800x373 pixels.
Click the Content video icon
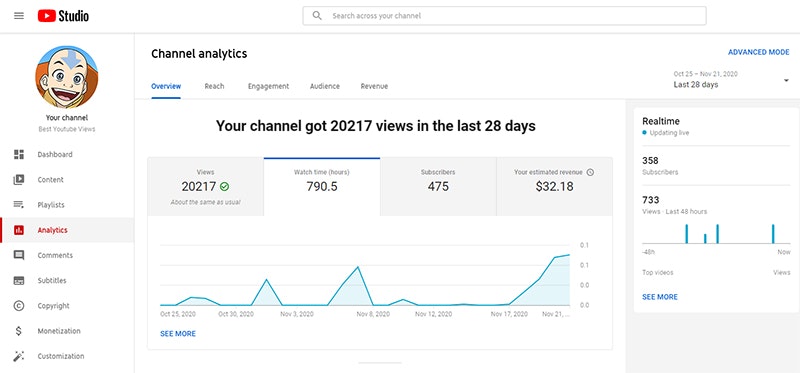point(19,180)
